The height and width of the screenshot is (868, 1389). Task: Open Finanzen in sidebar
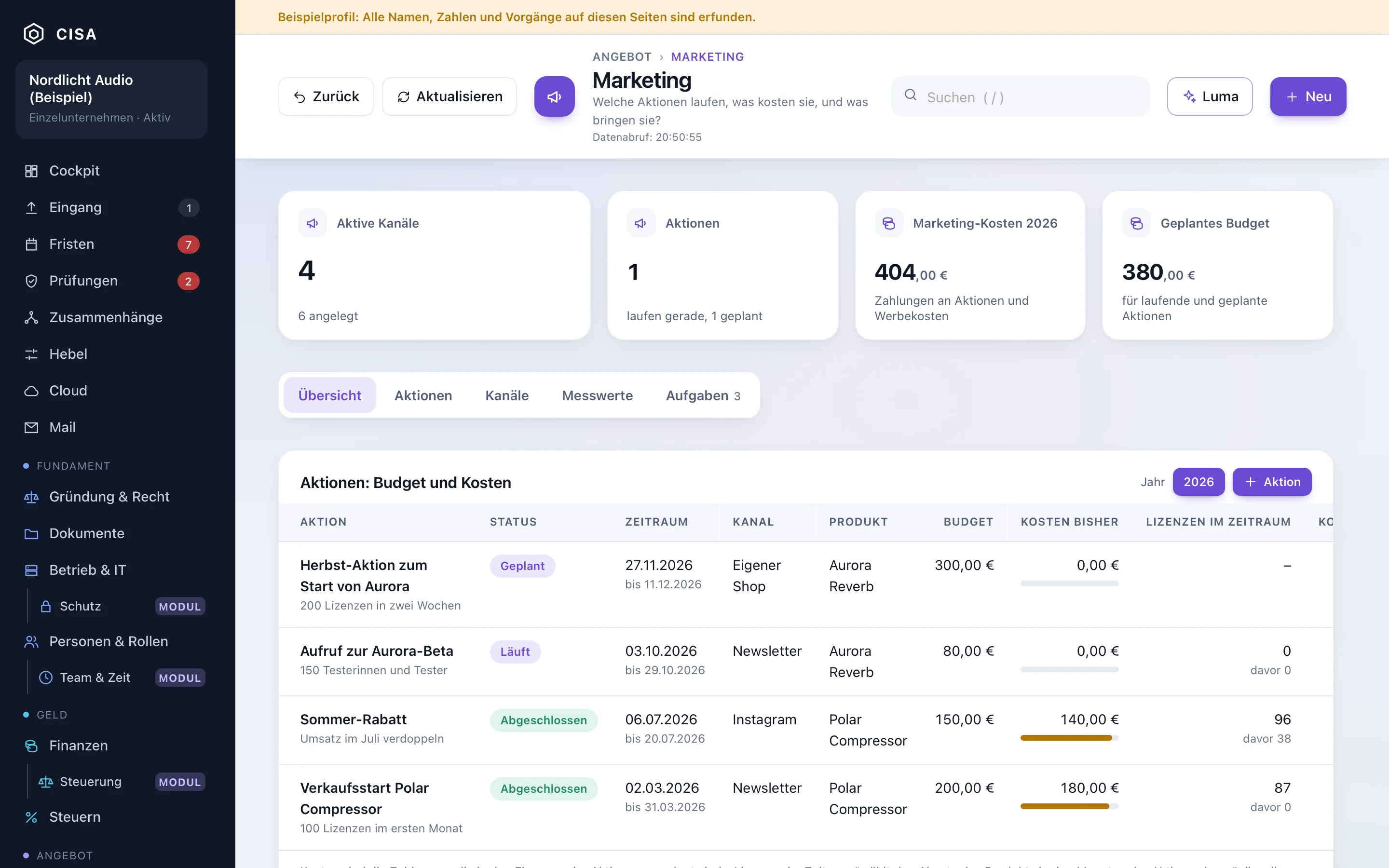pos(111,745)
